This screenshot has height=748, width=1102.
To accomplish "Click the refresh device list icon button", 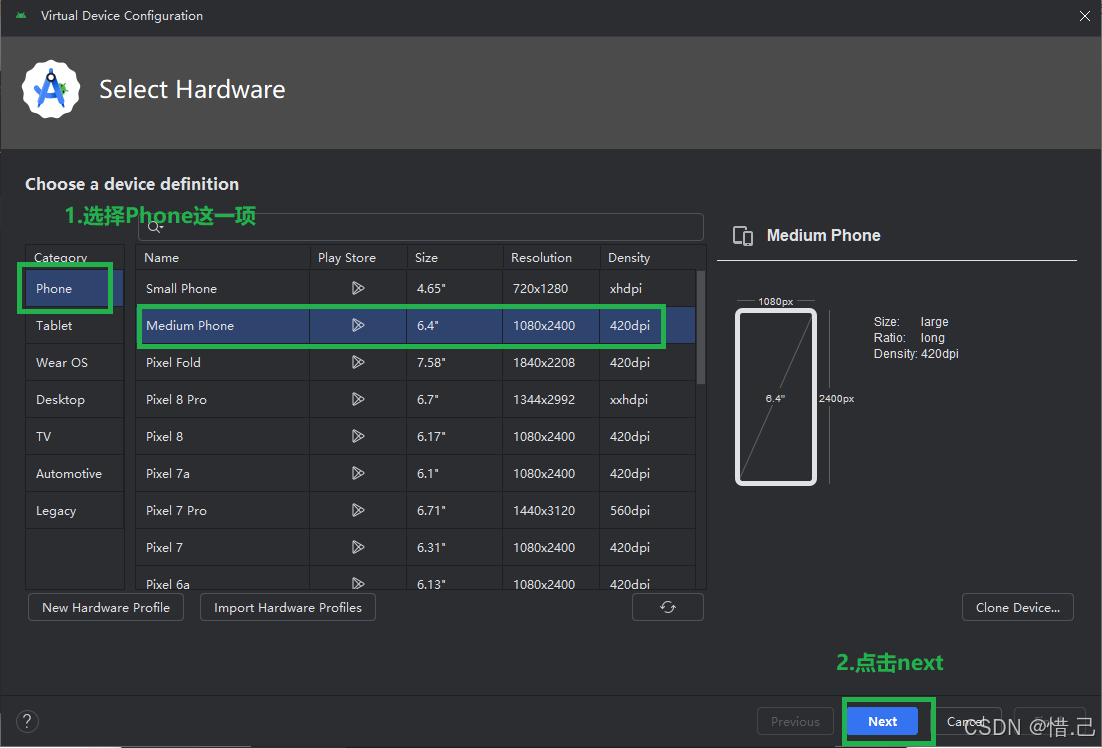I will 668,607.
